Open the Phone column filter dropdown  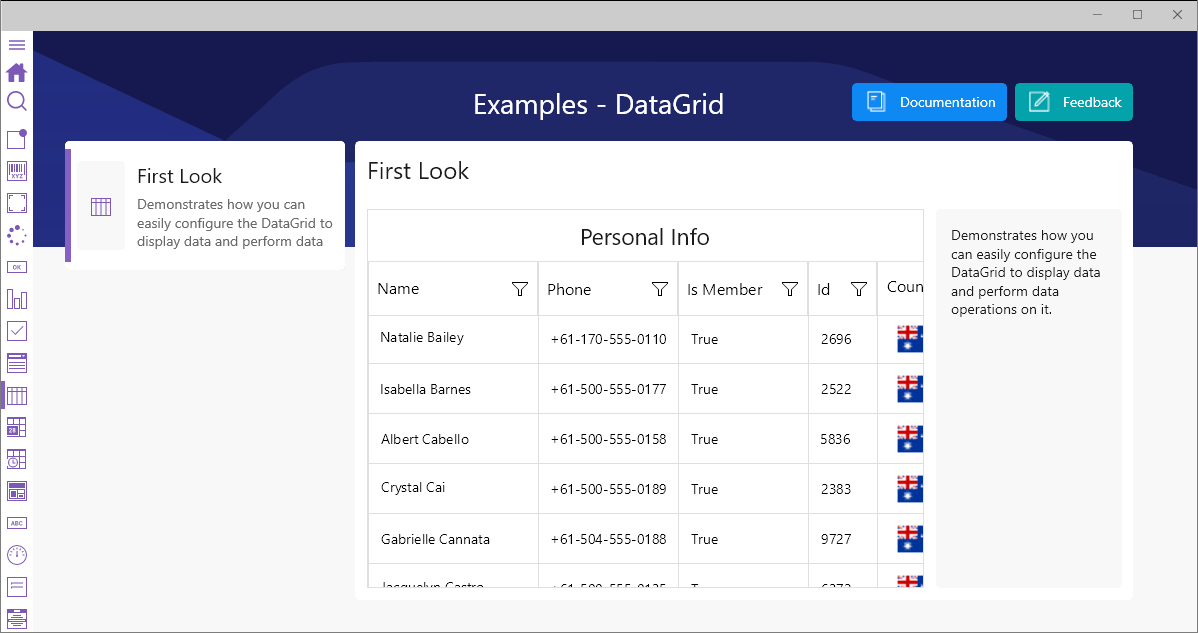click(660, 289)
